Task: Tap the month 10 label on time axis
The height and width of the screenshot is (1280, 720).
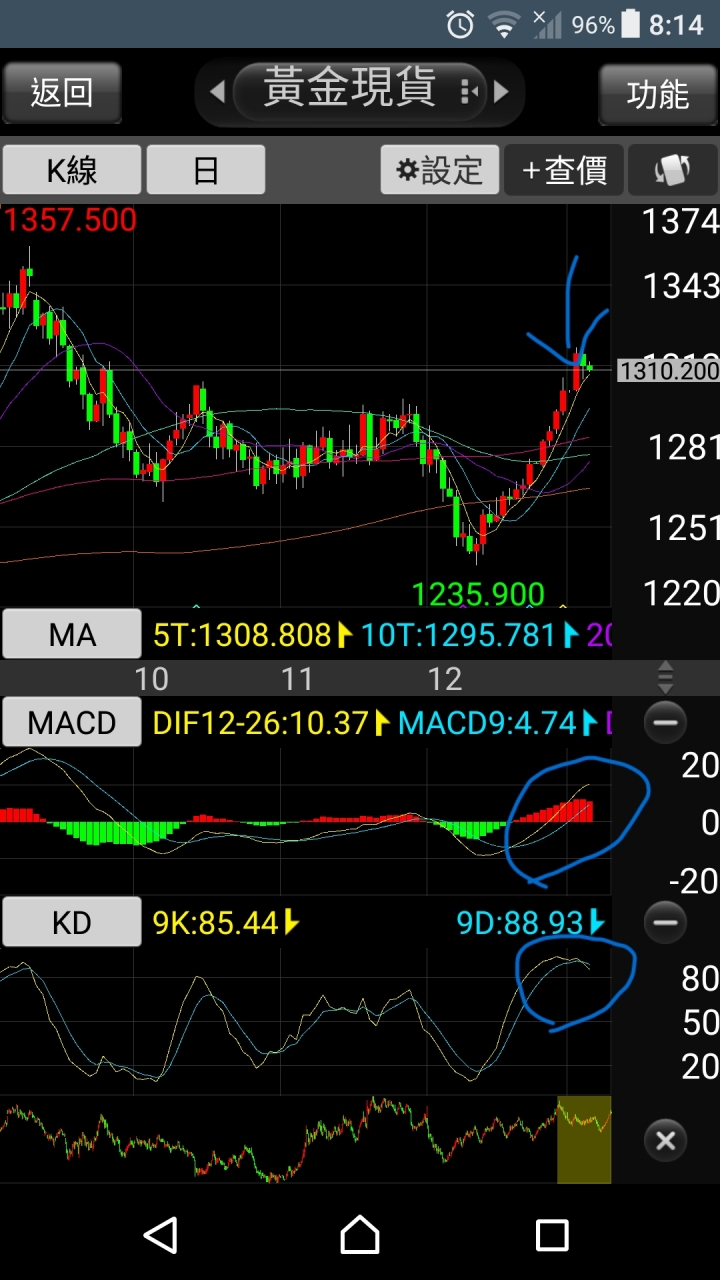Action: 151,679
